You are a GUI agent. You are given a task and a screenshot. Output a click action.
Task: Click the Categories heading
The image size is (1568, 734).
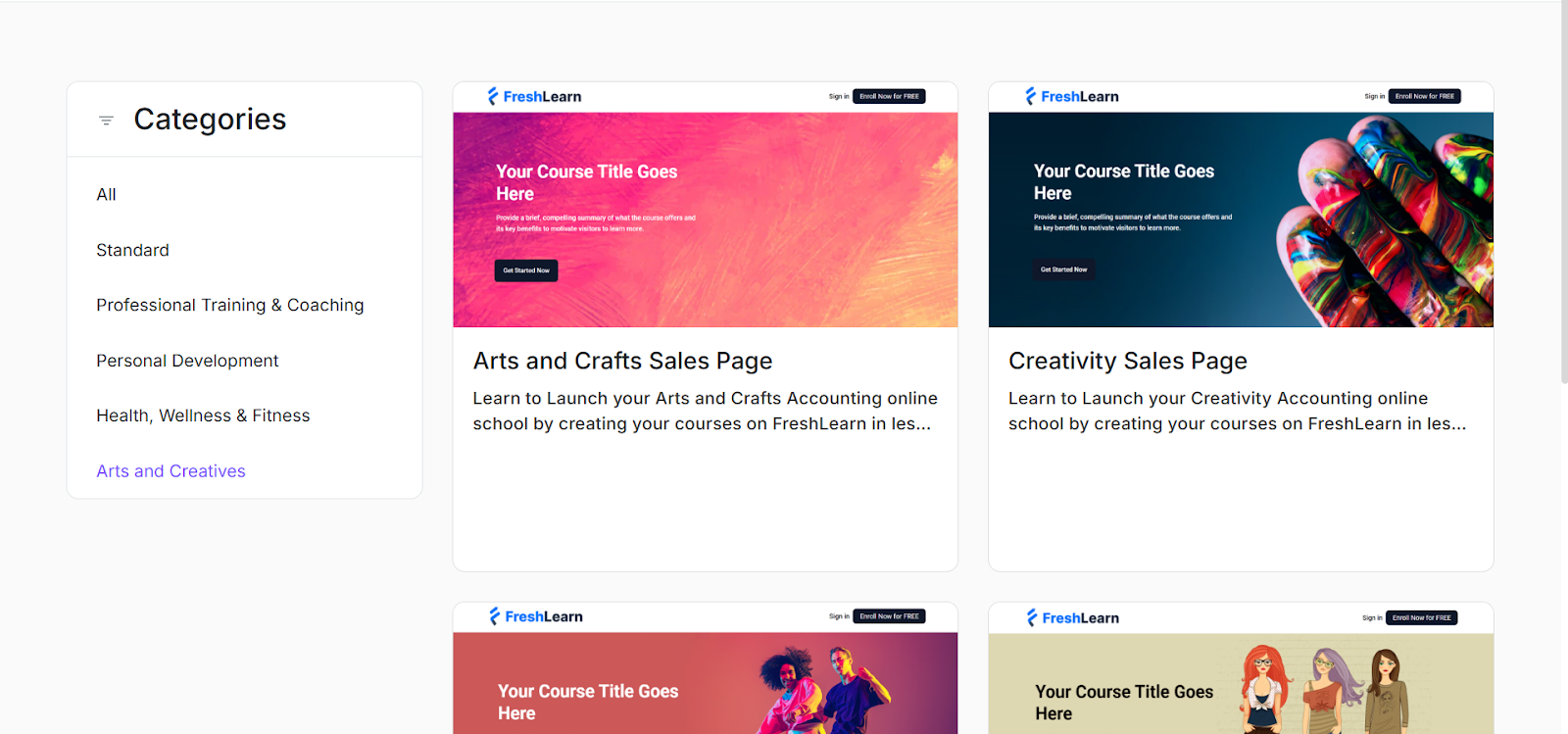(x=210, y=120)
